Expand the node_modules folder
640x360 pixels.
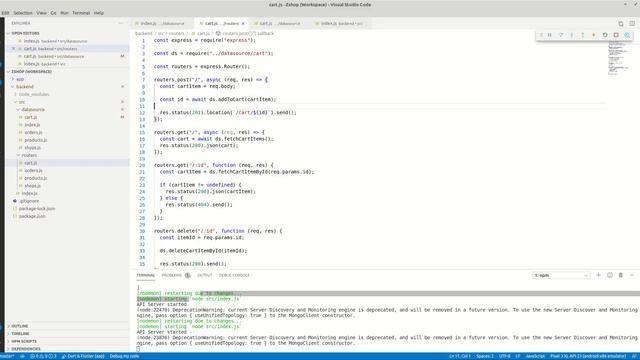(x=34, y=94)
